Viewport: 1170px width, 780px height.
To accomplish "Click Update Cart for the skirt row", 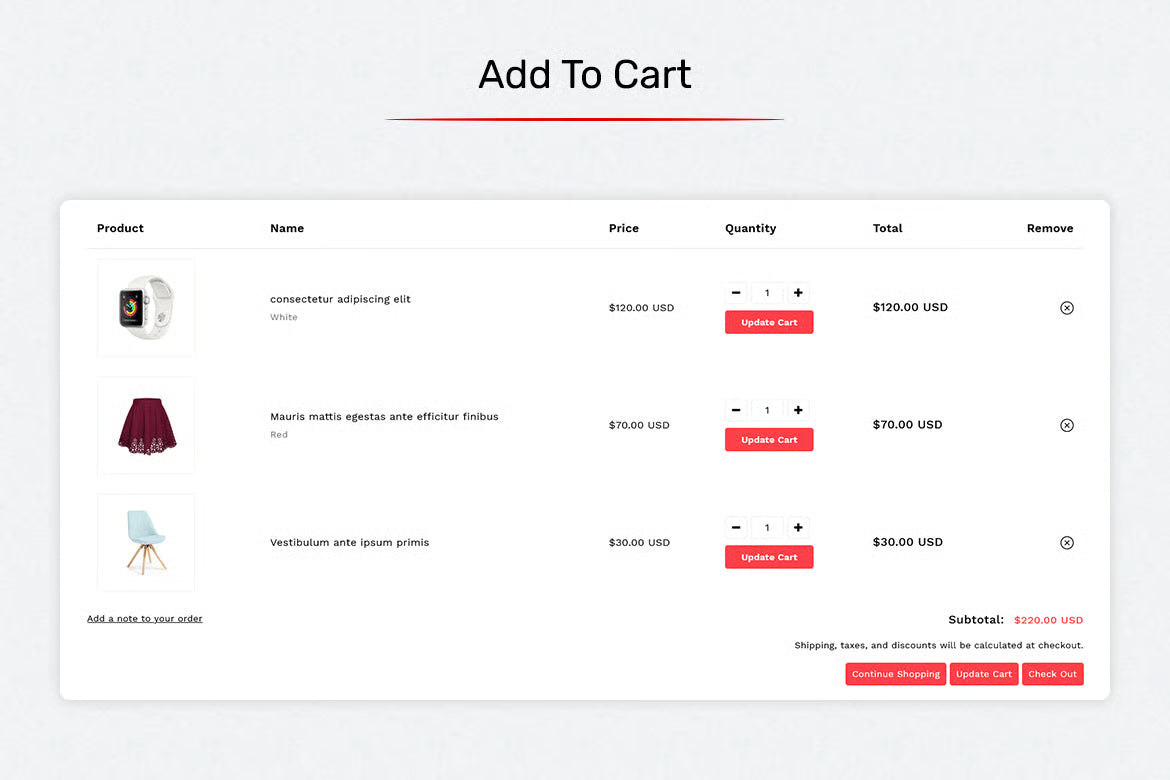I will [769, 439].
